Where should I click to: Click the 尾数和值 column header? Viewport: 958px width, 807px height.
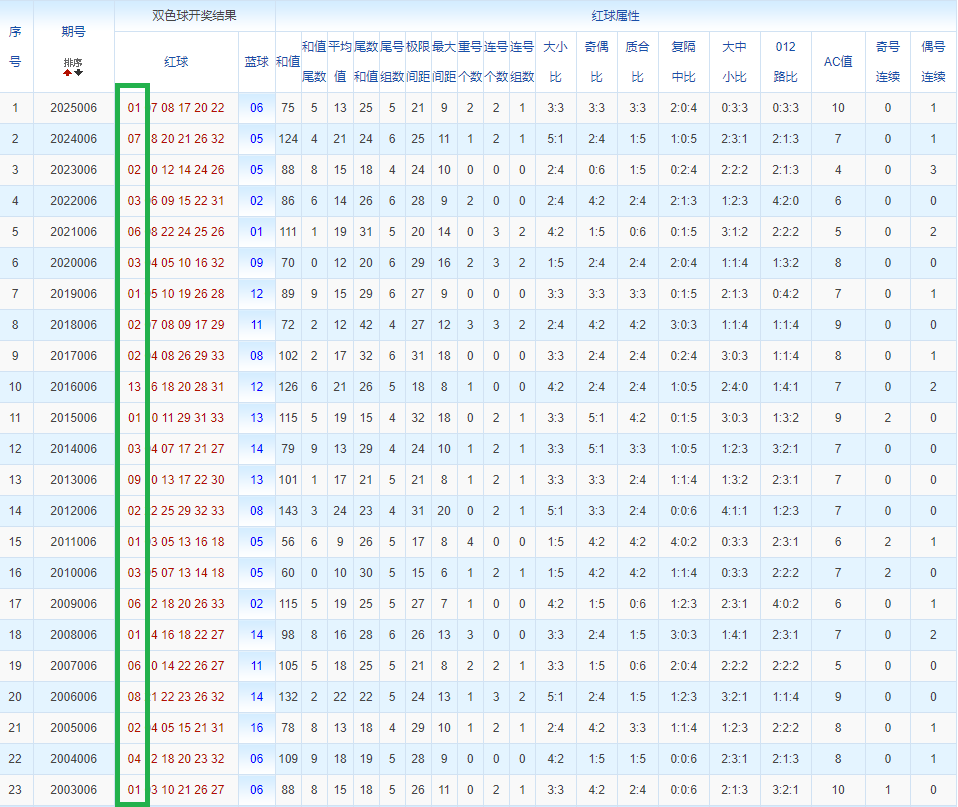[366, 62]
